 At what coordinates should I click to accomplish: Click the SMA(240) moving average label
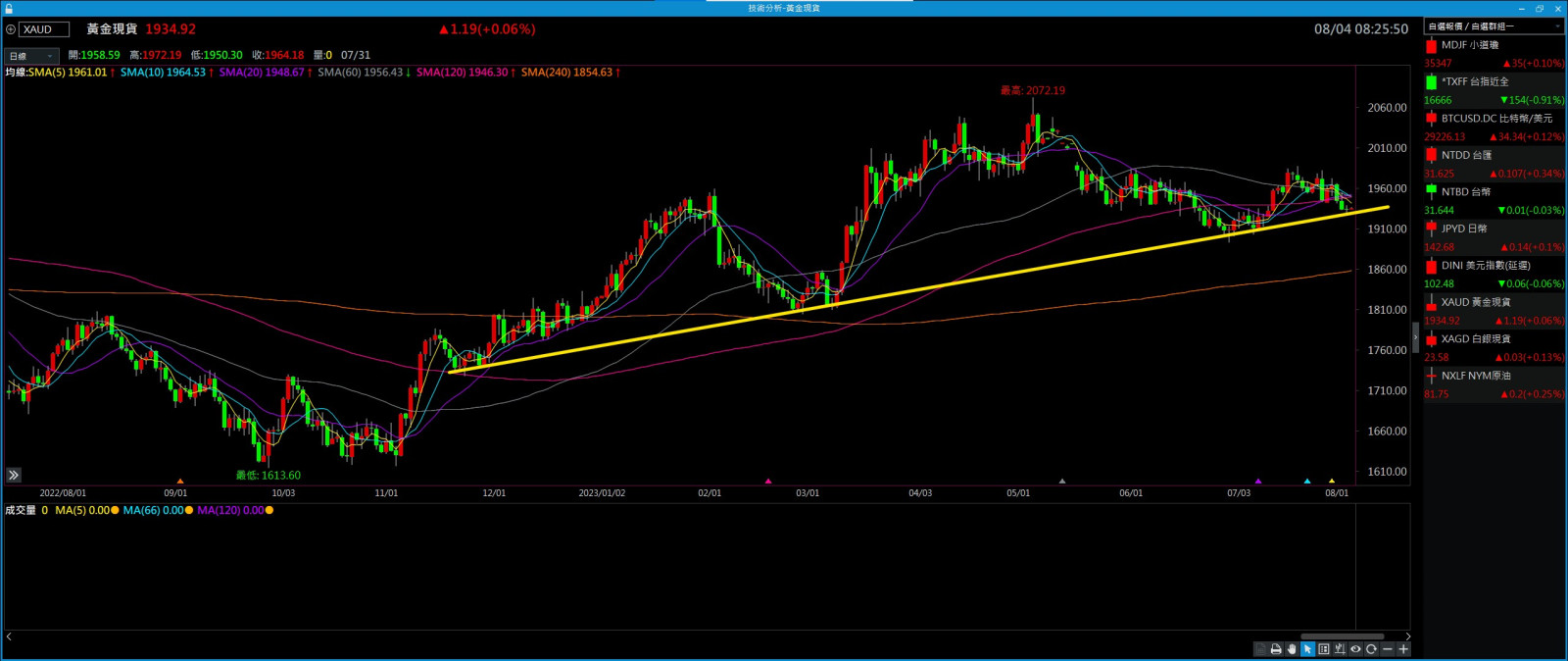(x=565, y=73)
